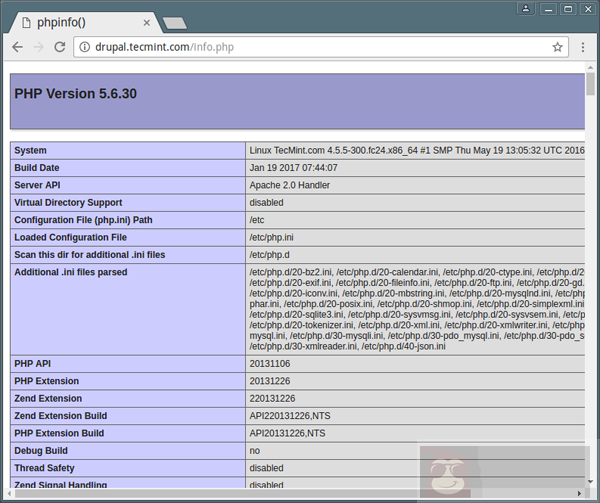Image resolution: width=600 pixels, height=503 pixels.
Task: Click the '220131226' value
Action: tap(272, 399)
